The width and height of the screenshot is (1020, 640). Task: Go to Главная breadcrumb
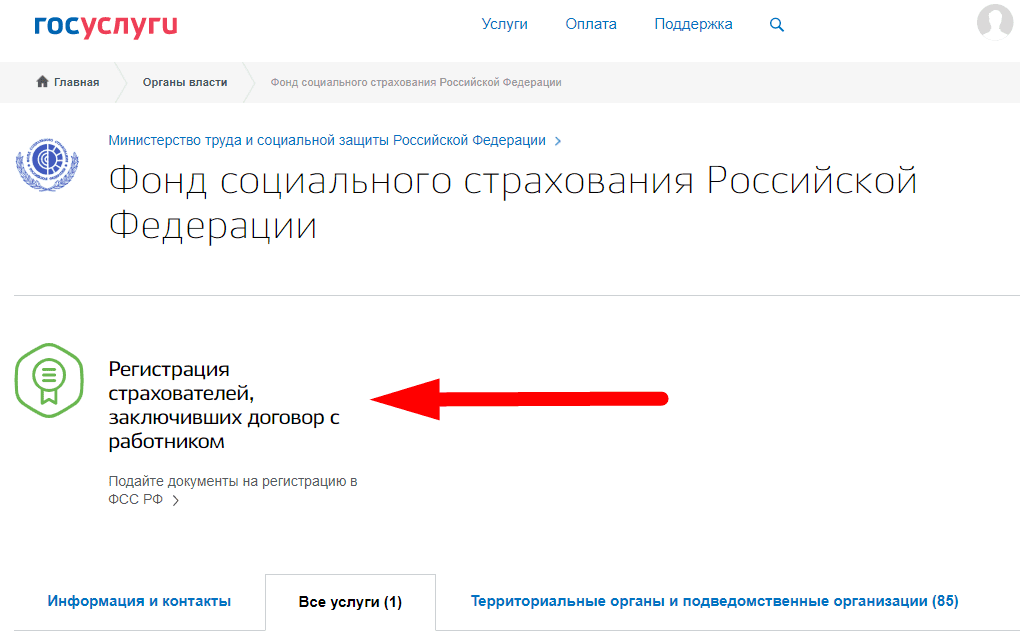click(77, 82)
